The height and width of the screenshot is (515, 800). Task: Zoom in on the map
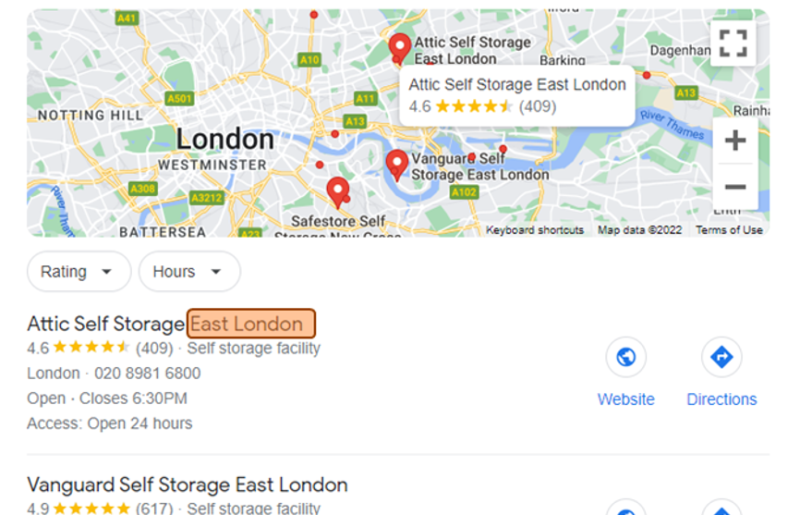(x=735, y=140)
